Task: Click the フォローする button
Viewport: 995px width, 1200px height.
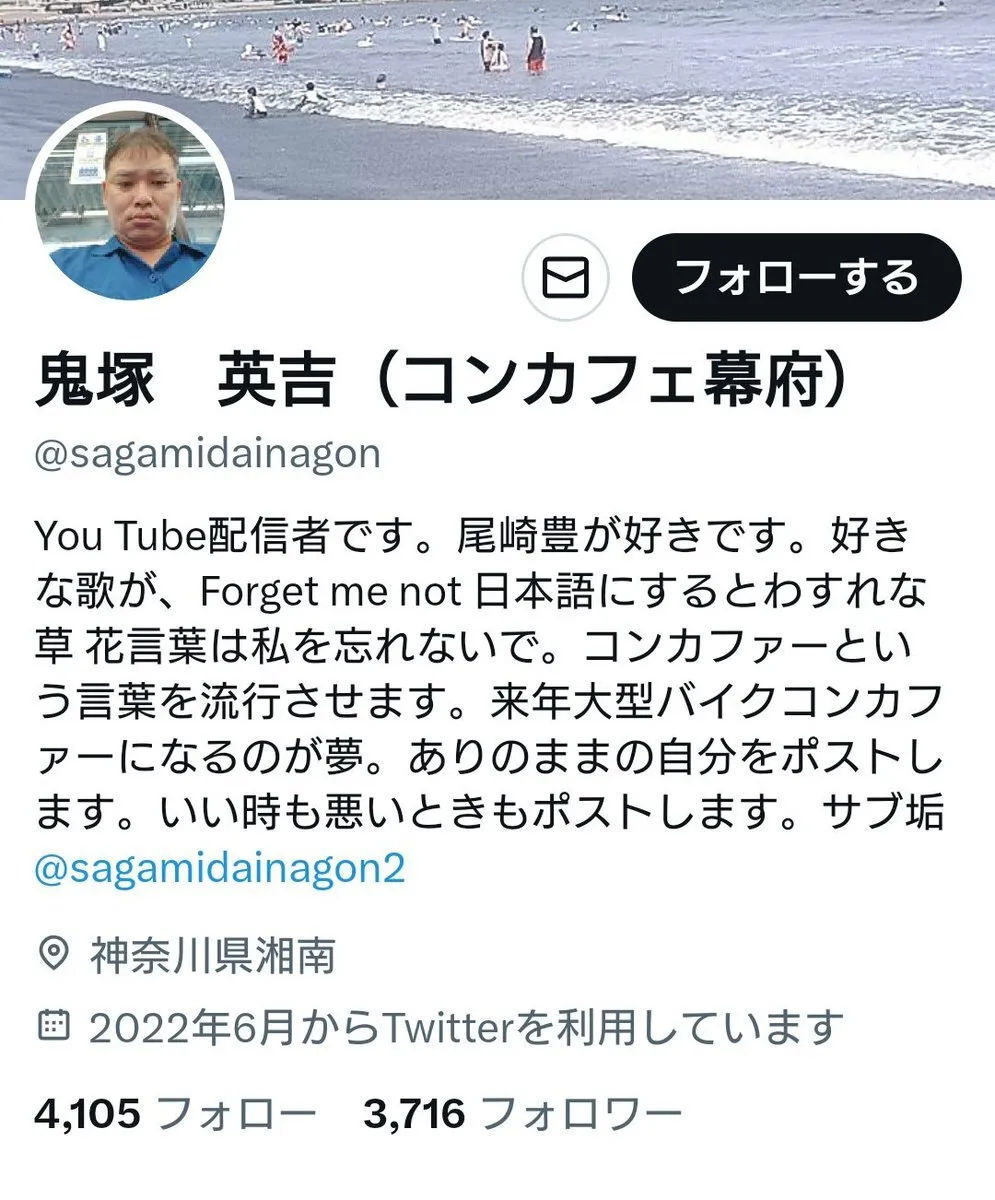Action: coord(796,277)
